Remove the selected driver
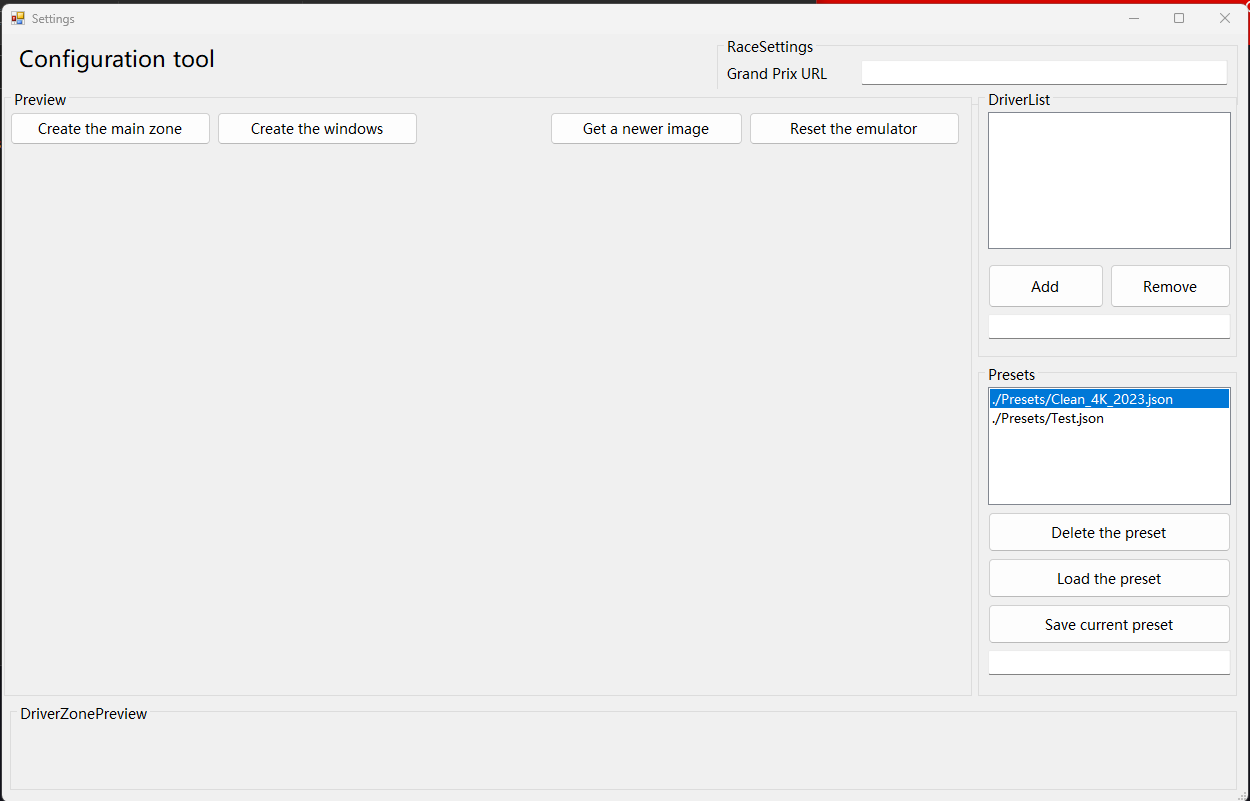Image resolution: width=1250 pixels, height=801 pixels. pos(1170,286)
